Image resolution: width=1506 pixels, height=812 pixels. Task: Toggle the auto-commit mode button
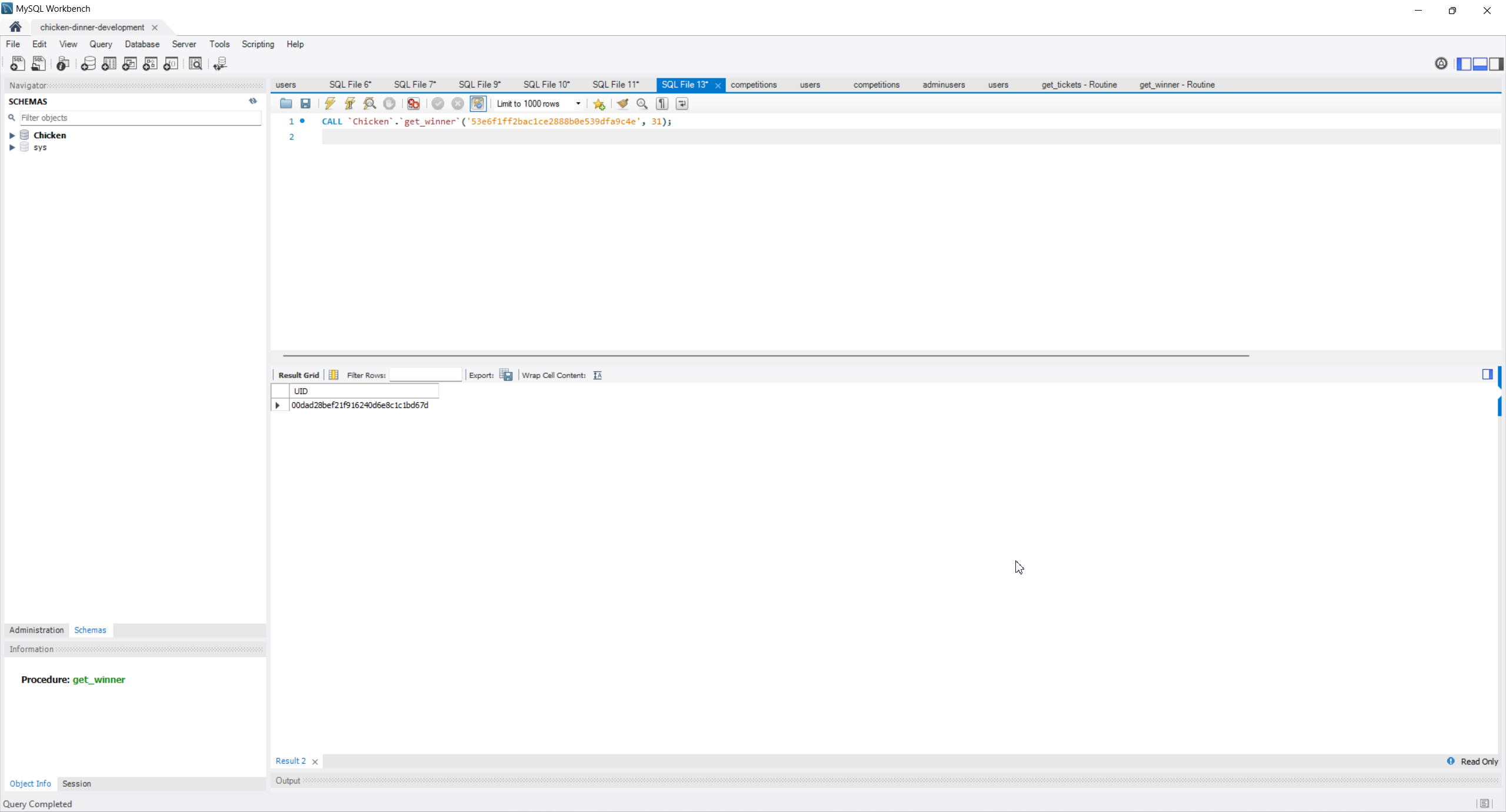pos(478,103)
